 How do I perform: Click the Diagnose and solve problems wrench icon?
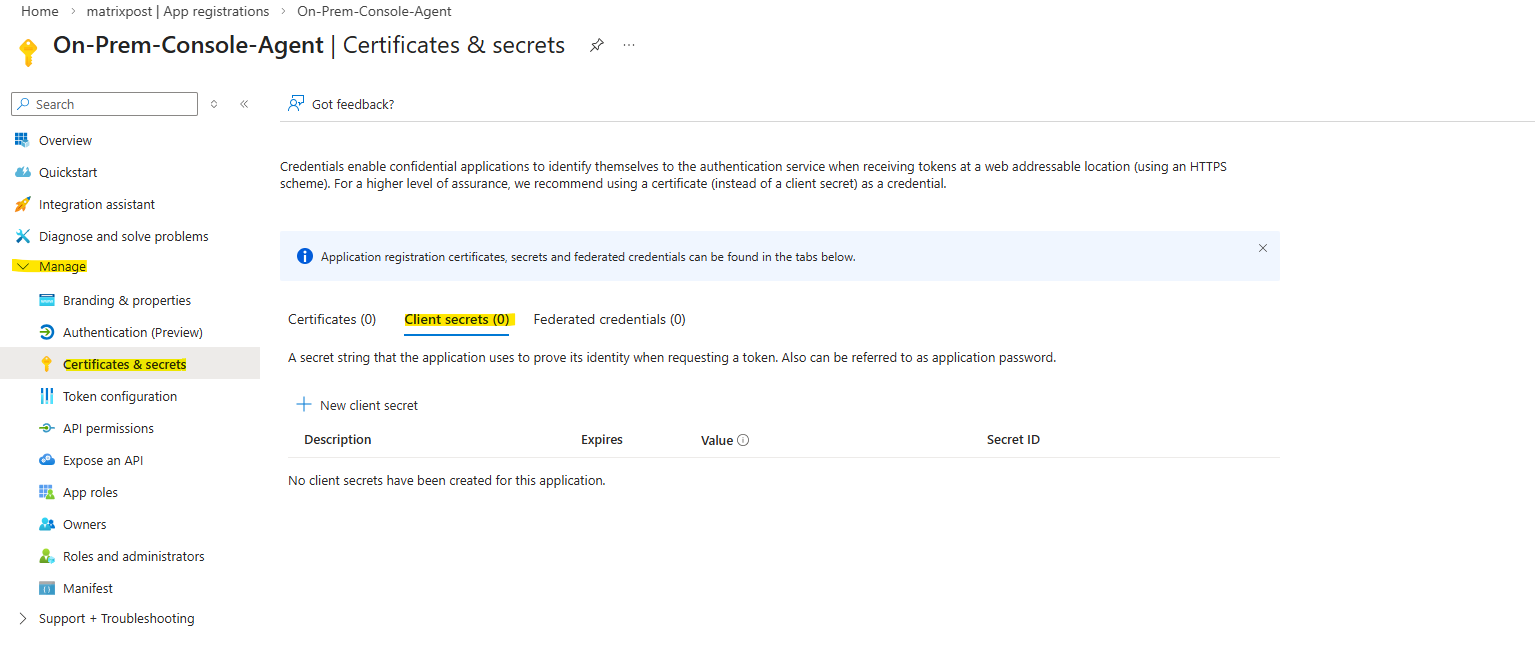[22, 236]
